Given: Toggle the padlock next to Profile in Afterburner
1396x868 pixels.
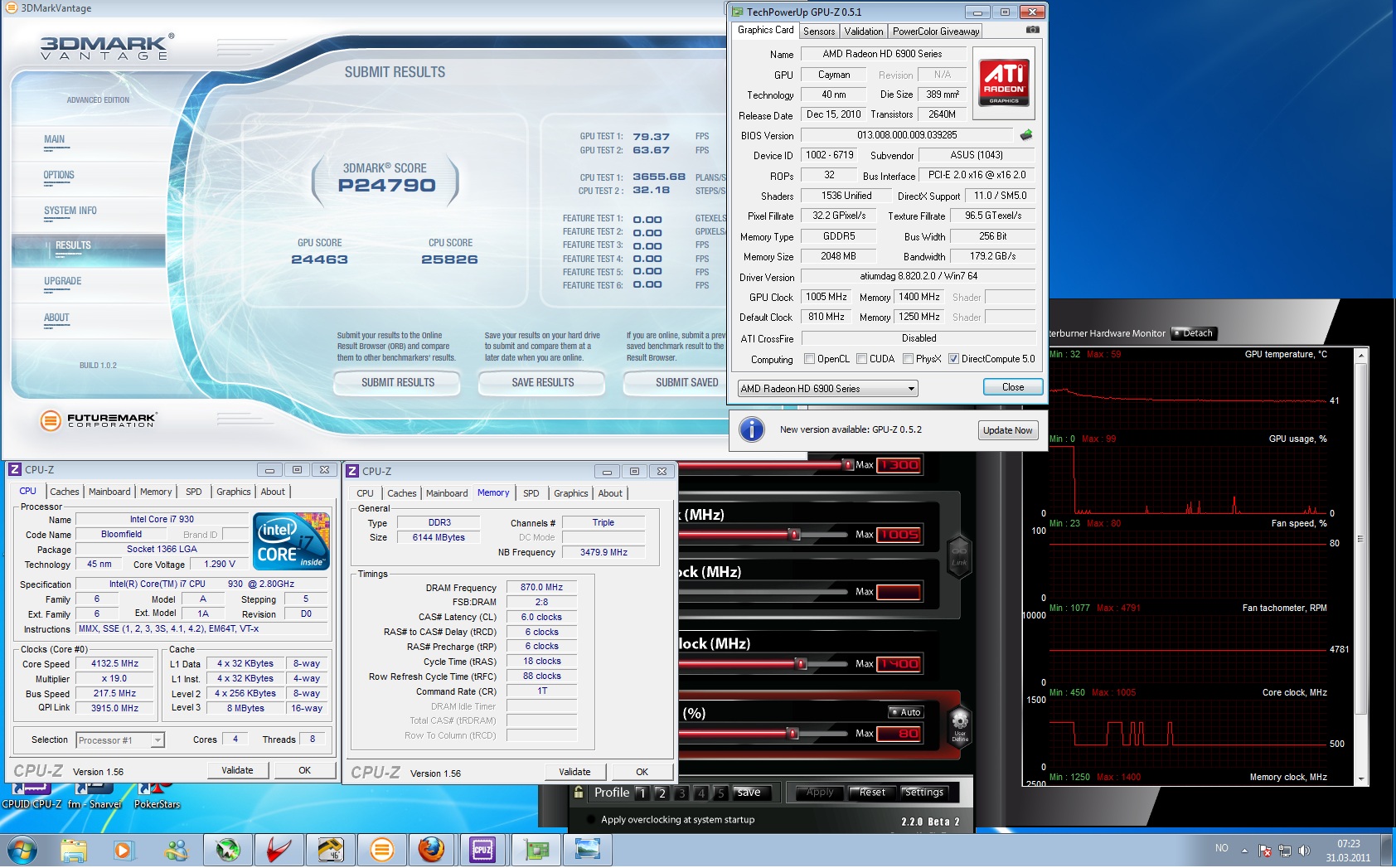Looking at the screenshot, I should click(x=579, y=793).
